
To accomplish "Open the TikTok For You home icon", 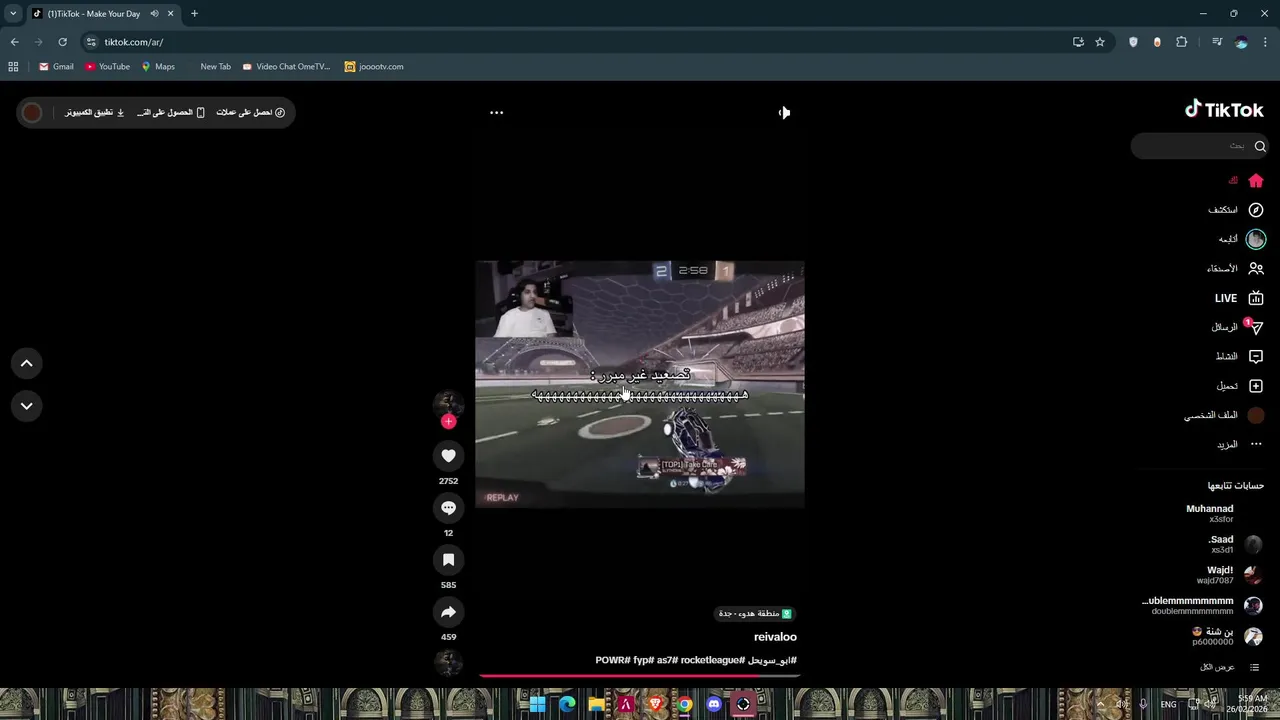I will pos(1256,181).
